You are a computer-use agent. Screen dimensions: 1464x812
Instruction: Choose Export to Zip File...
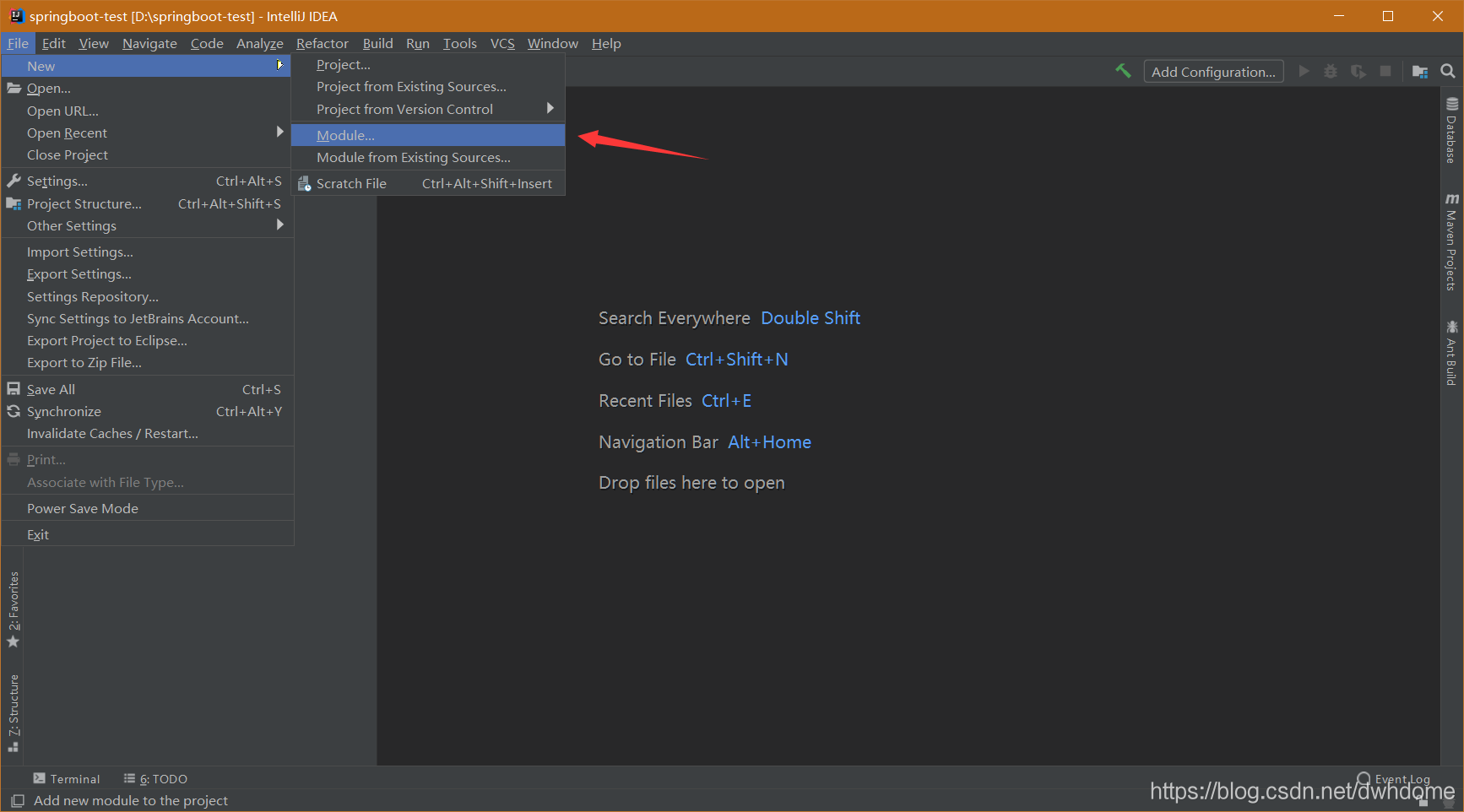point(147,362)
